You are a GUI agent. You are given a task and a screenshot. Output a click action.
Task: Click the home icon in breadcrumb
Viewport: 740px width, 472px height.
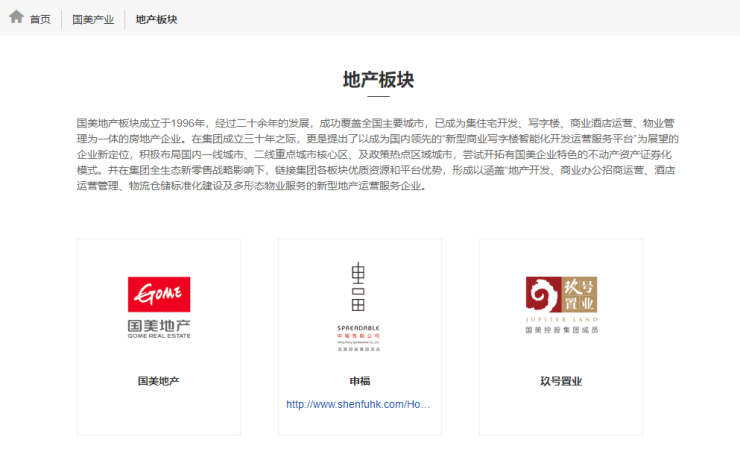point(16,17)
